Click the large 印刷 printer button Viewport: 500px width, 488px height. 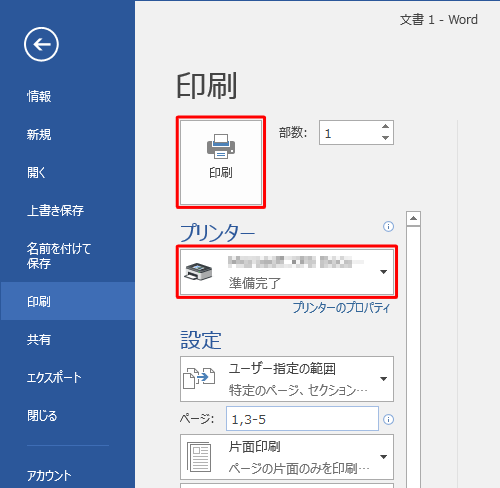tap(221, 162)
